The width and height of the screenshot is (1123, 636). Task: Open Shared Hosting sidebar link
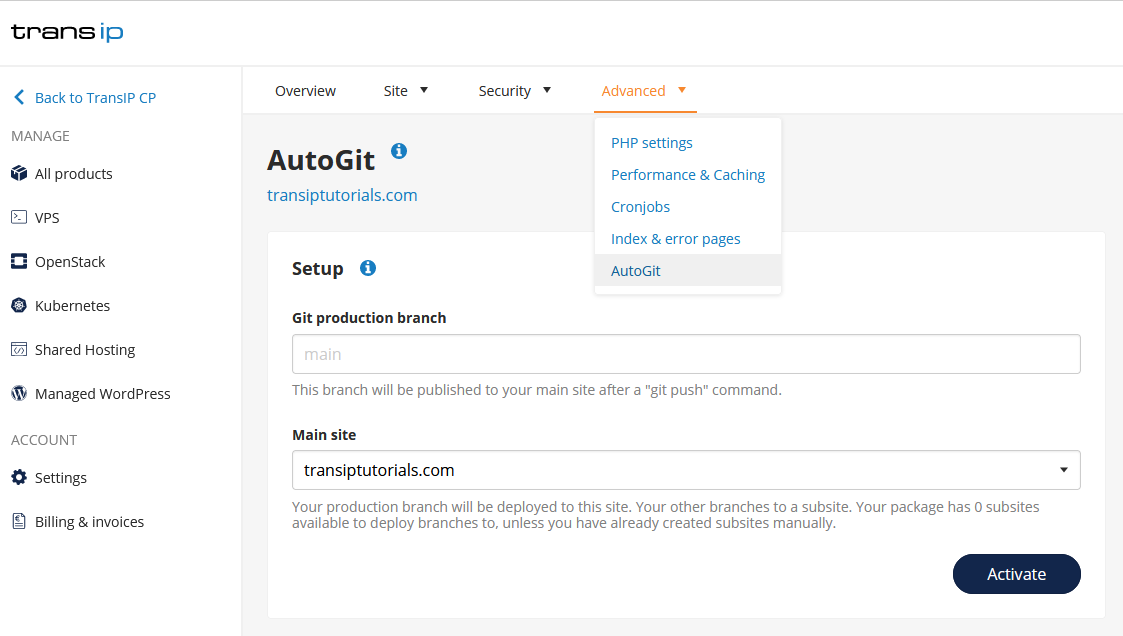coord(85,350)
